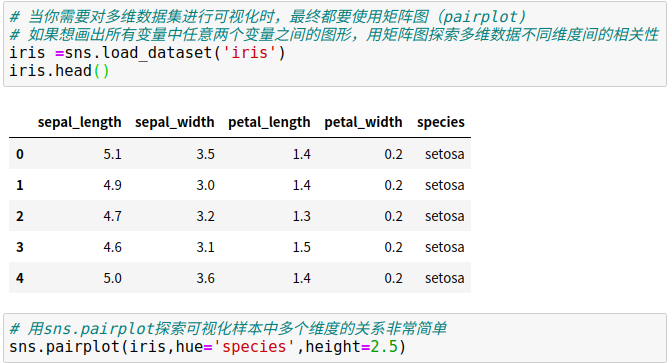Click sepal_length value 5.1

coord(112,154)
